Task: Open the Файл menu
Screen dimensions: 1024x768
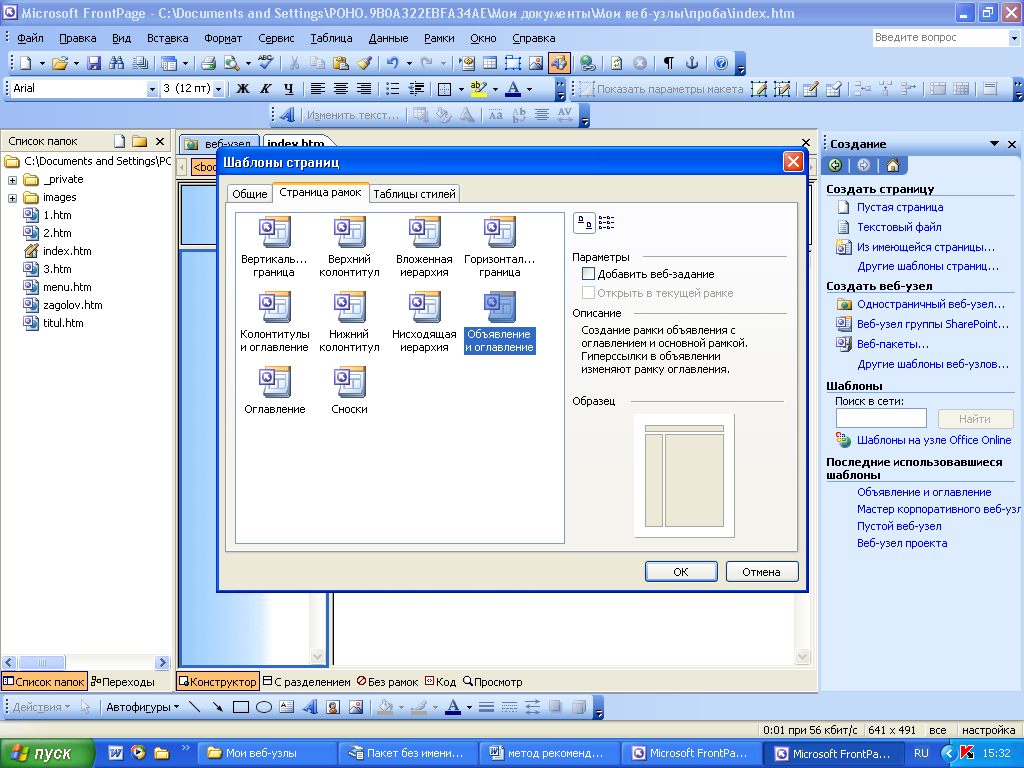Action: click(30, 38)
